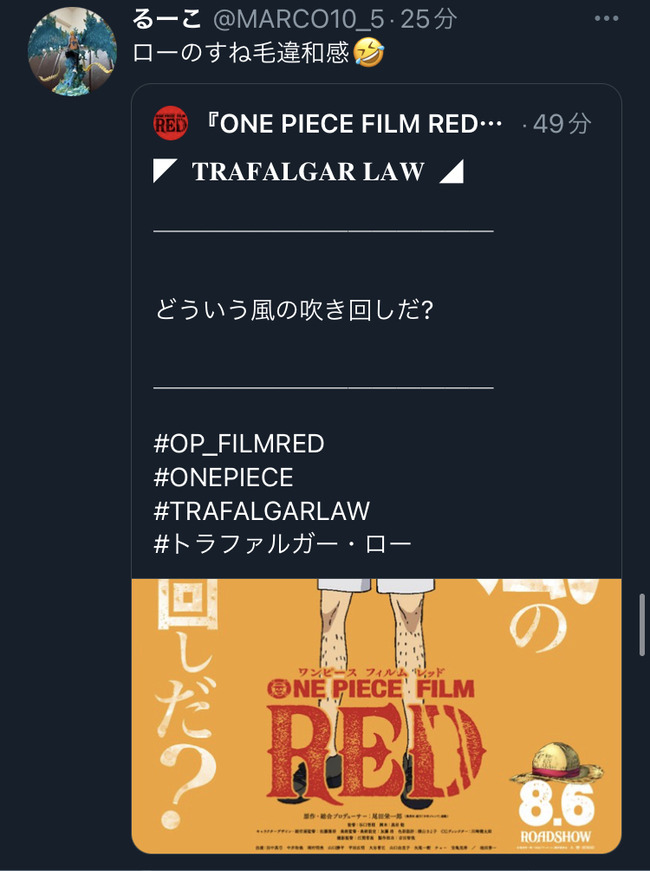Screen dimensions: 650x871
Task: Open the @MARCO10_5 handle
Action: [x=298, y=19]
